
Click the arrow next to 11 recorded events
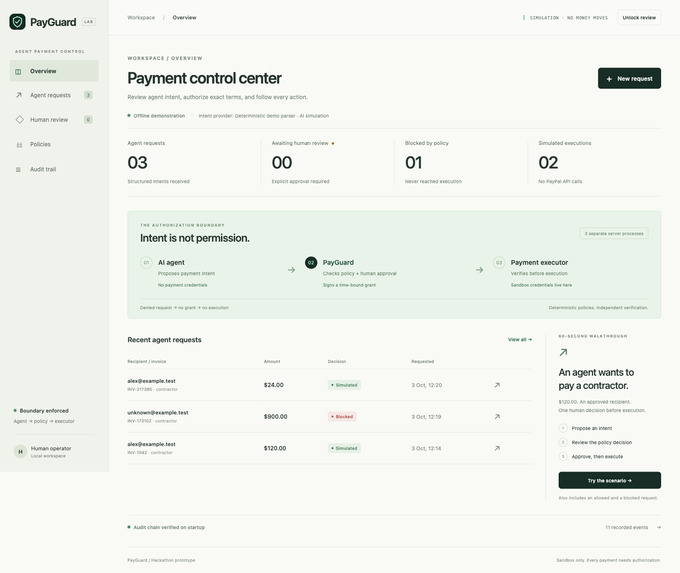(x=659, y=527)
